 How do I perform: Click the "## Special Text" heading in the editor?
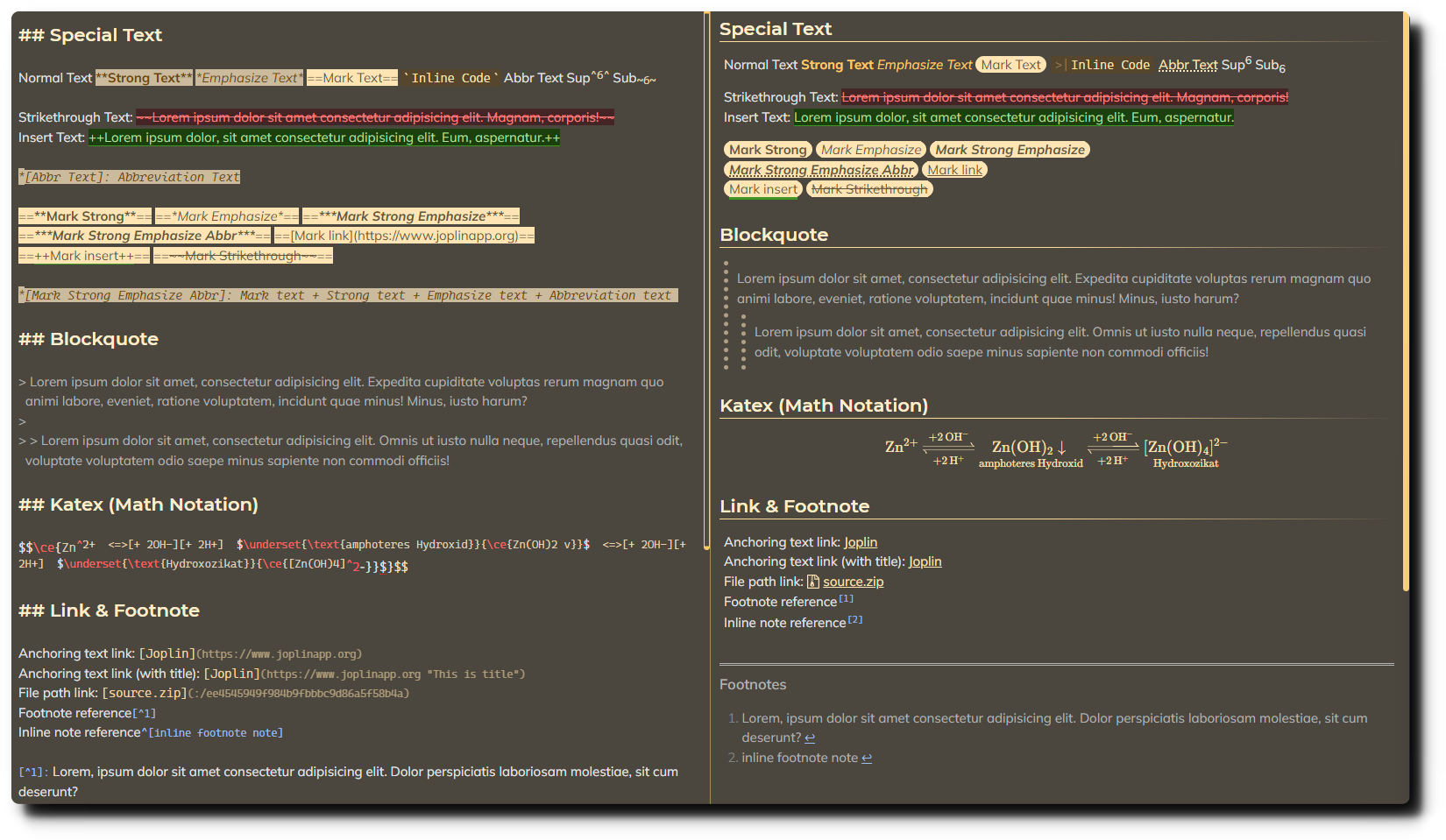(x=90, y=35)
